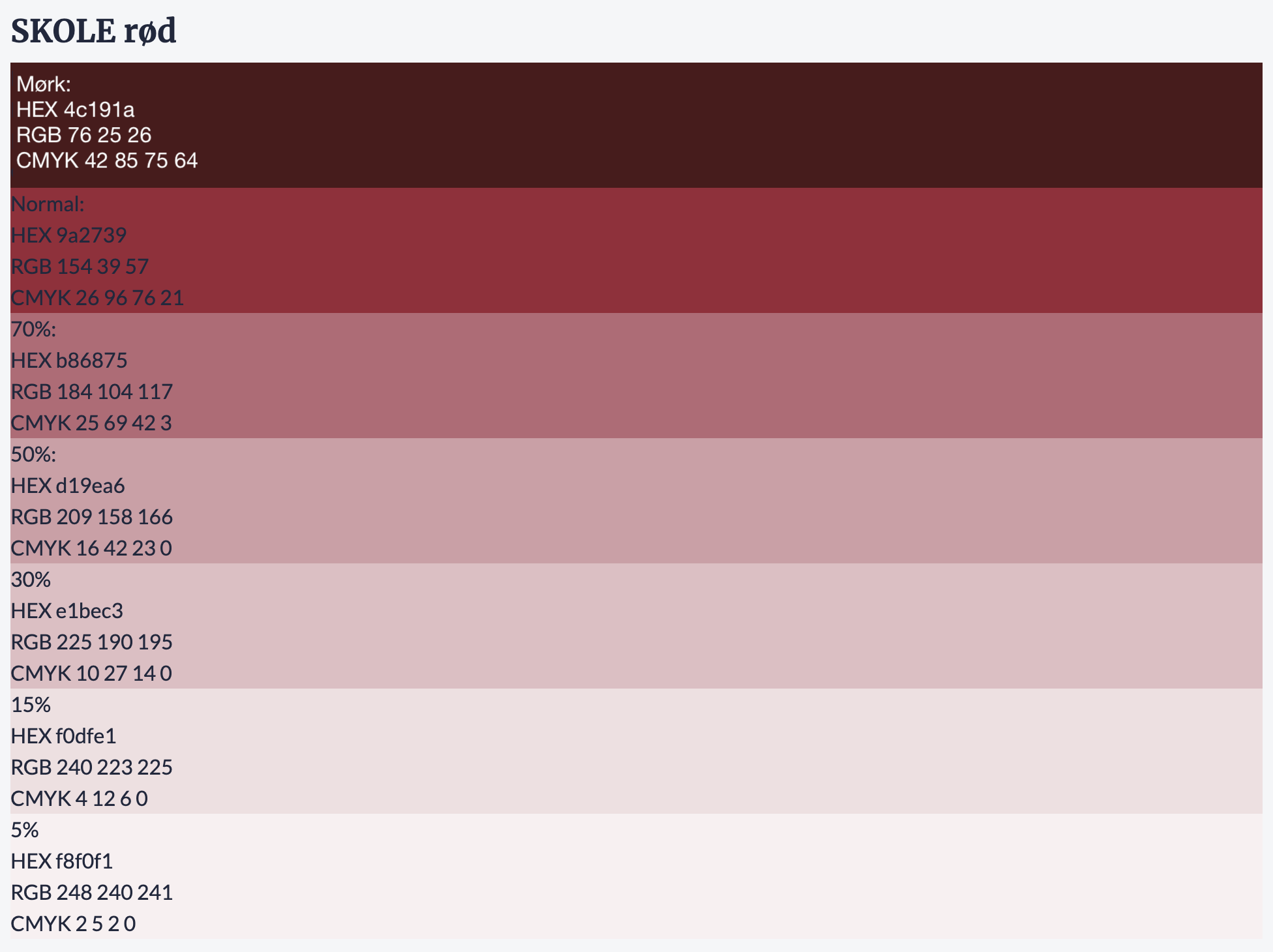Select the 50% tint swatch
This screenshot has height=952, width=1273.
tap(636, 501)
